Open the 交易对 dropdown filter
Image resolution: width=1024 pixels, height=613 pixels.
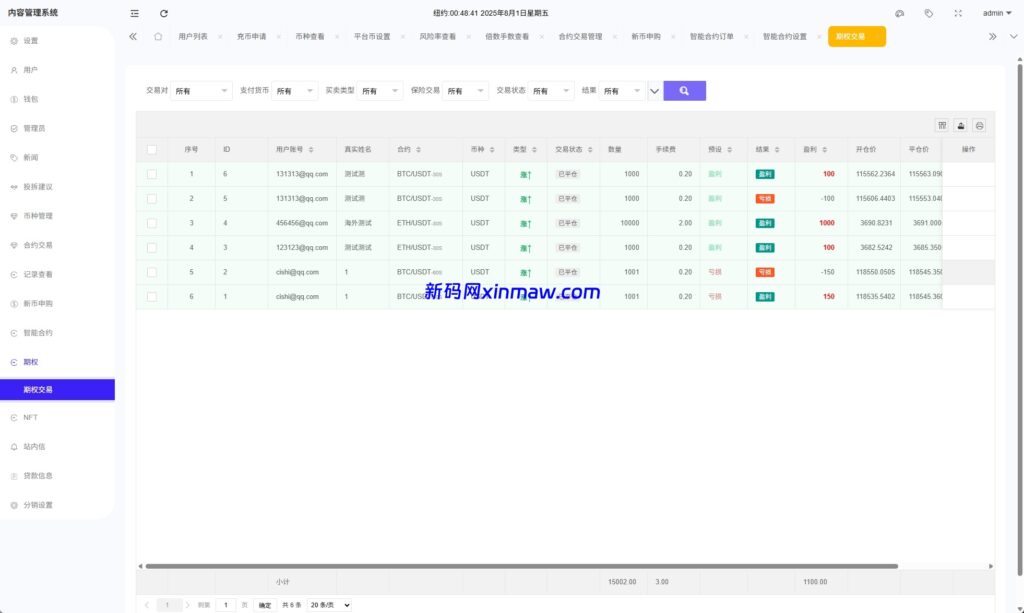(201, 91)
